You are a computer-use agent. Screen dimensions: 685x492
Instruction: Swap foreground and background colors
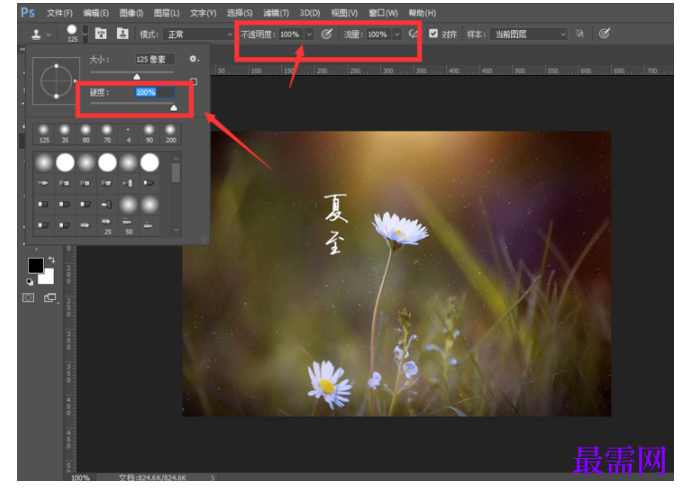tap(52, 260)
